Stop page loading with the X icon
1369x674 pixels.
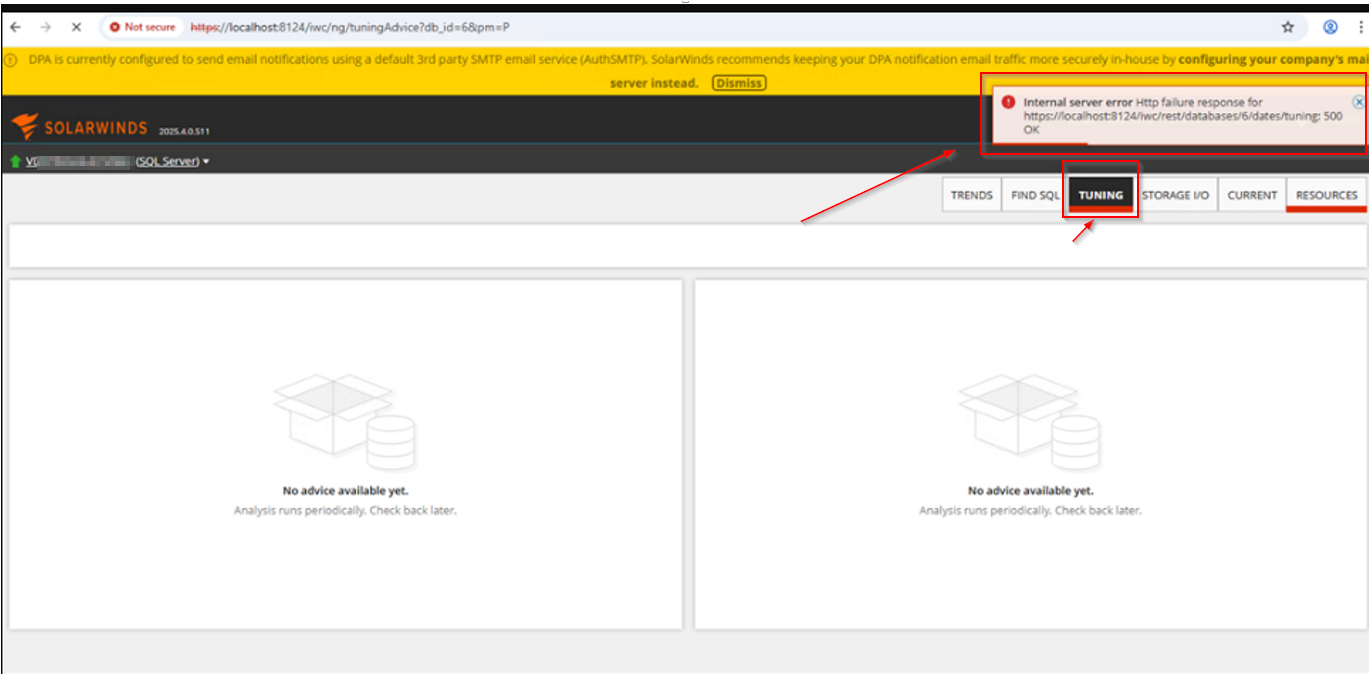(x=76, y=27)
